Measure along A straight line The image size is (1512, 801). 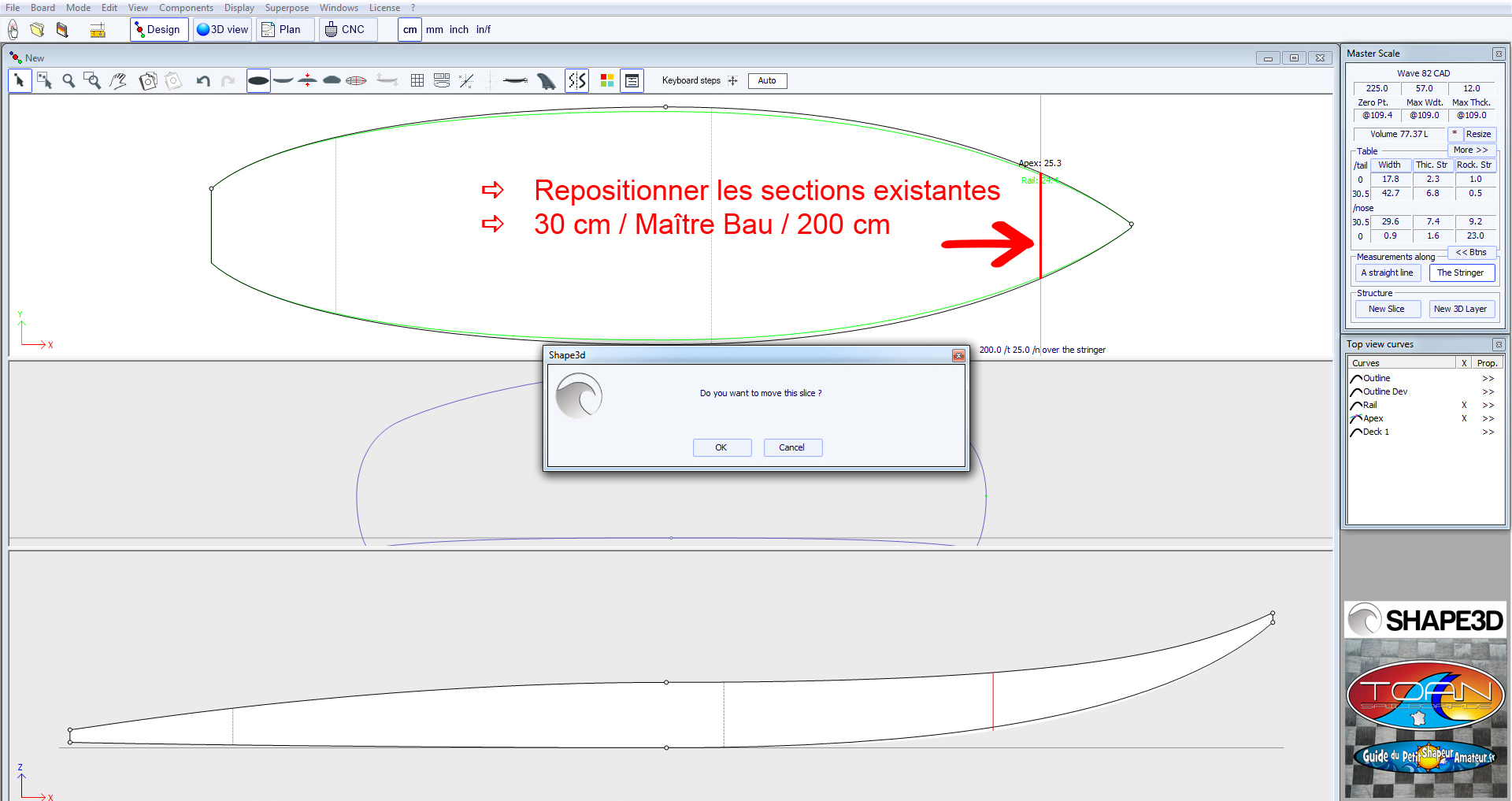[1387, 273]
